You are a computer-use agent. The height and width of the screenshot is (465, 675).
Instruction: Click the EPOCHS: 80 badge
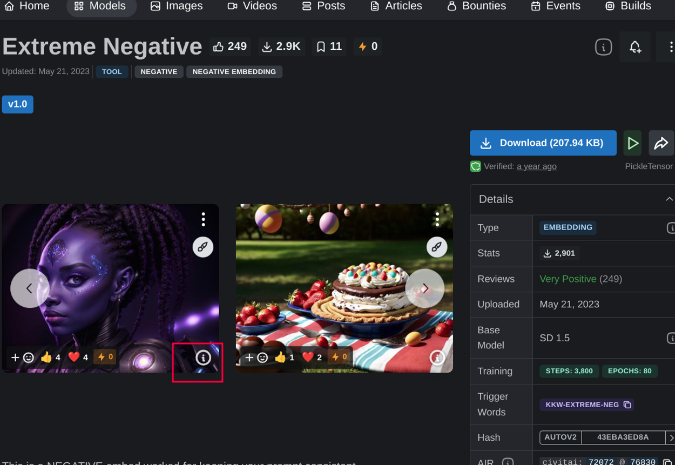(x=629, y=371)
